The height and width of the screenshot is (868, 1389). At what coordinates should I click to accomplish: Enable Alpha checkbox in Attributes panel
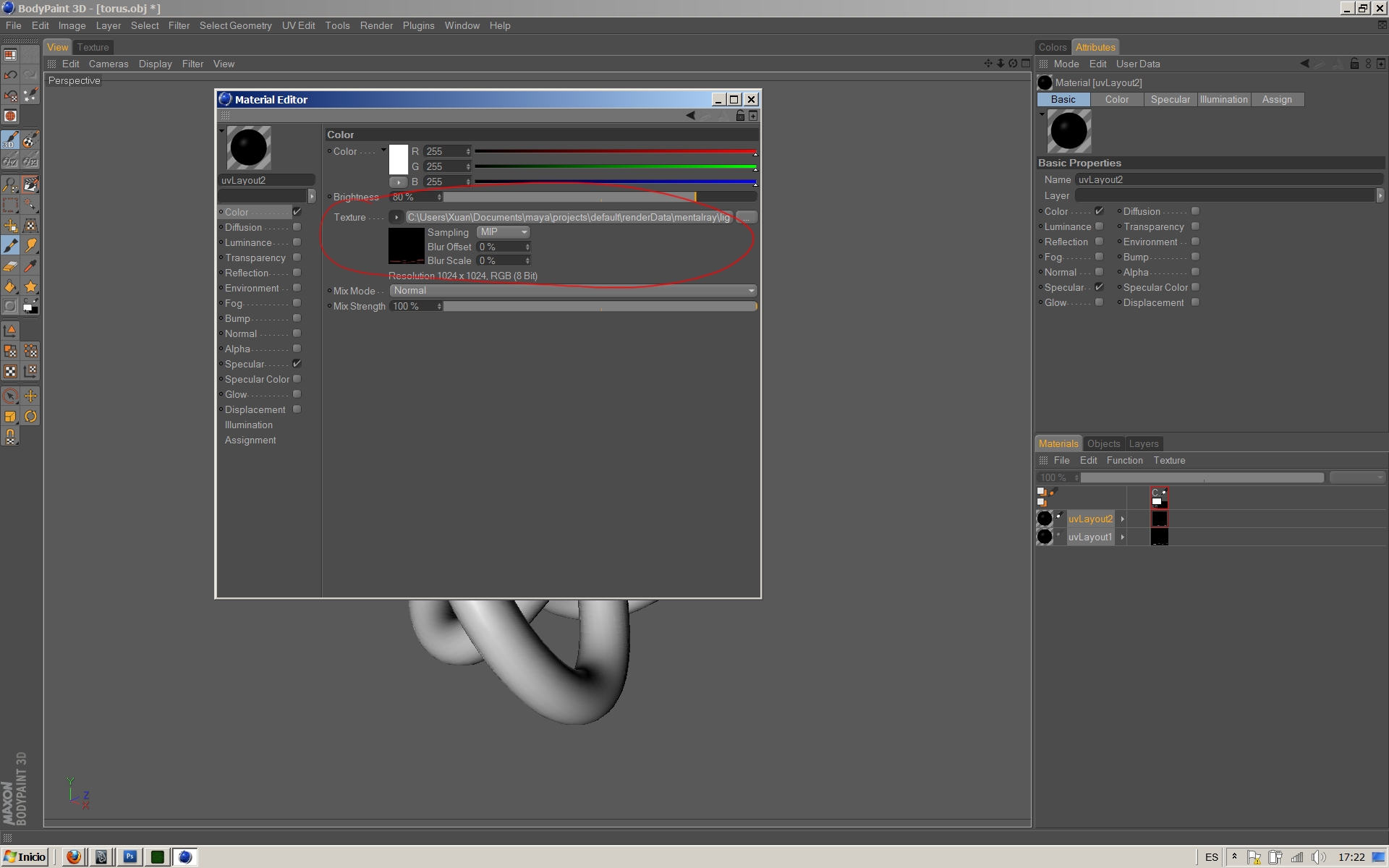click(1195, 272)
